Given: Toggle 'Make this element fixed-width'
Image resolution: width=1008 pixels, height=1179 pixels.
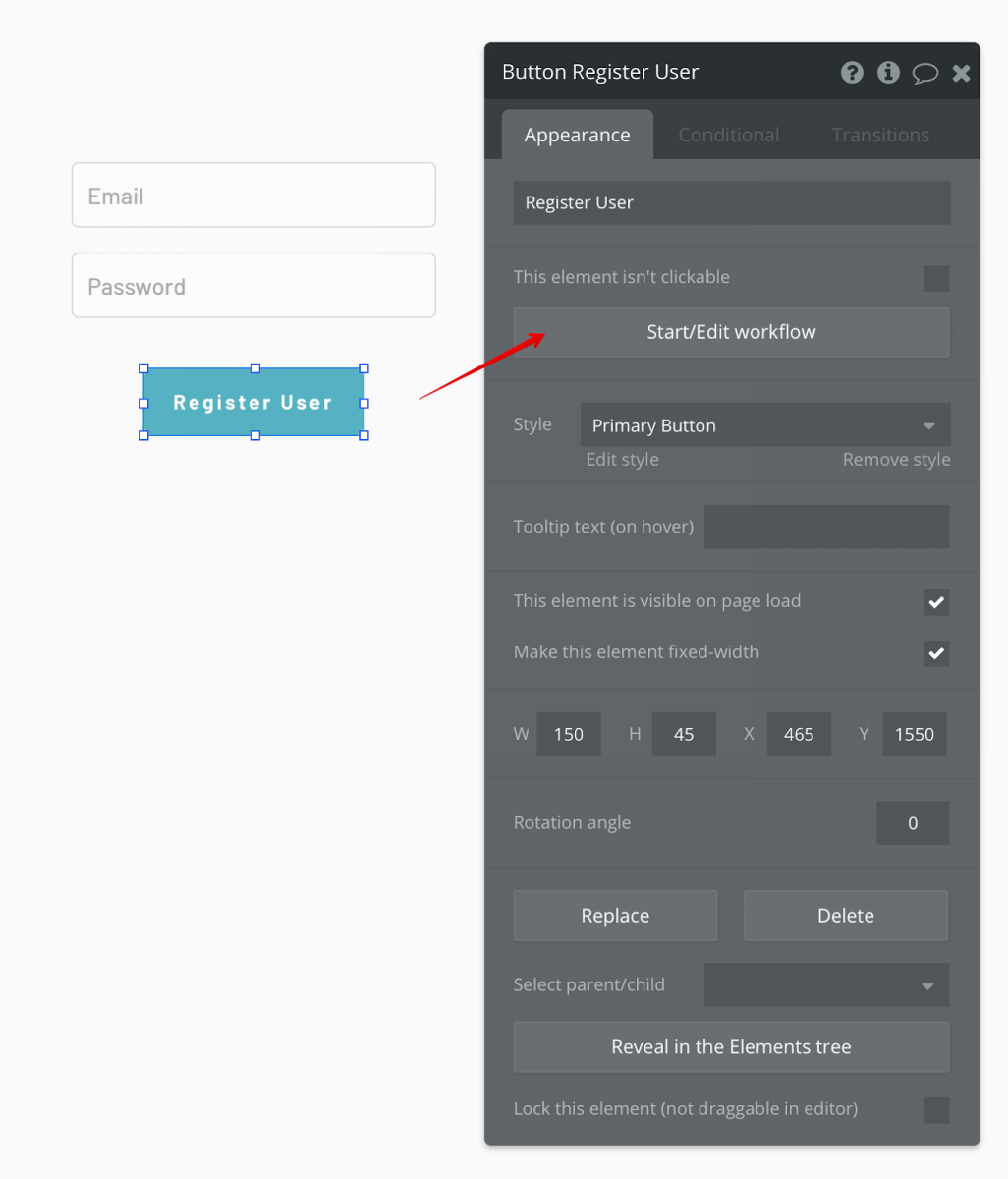Looking at the screenshot, I should [935, 653].
